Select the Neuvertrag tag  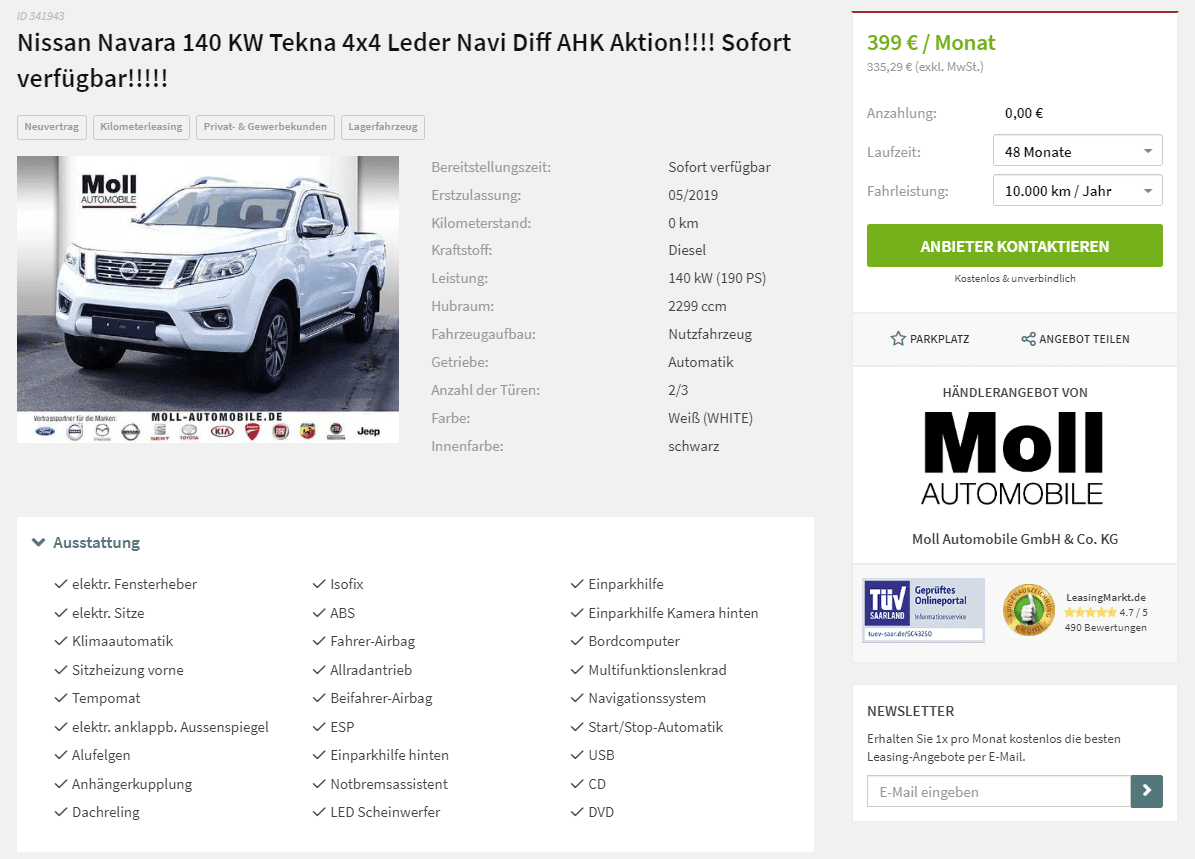tap(52, 127)
